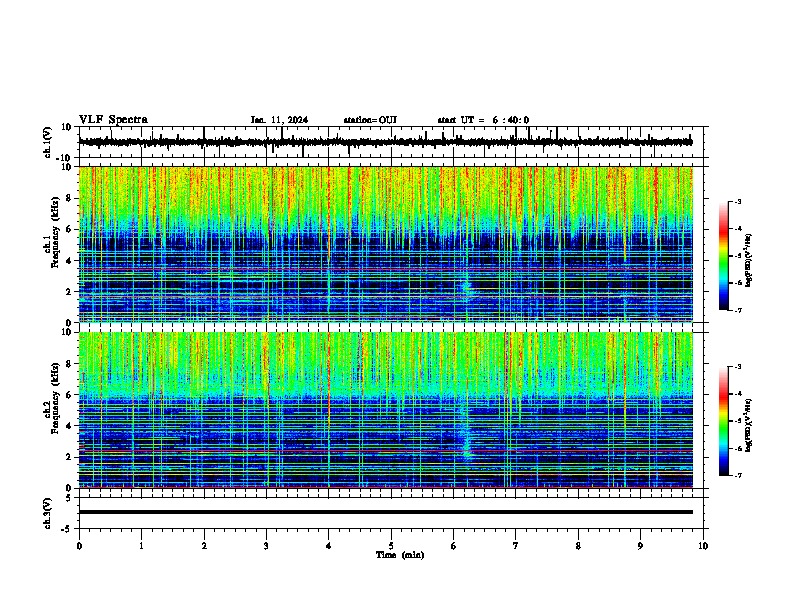Image resolution: width=792 pixels, height=612 pixels.
Task: Click the 'ch.1(V)' waveform axis label
Action: click(x=48, y=142)
